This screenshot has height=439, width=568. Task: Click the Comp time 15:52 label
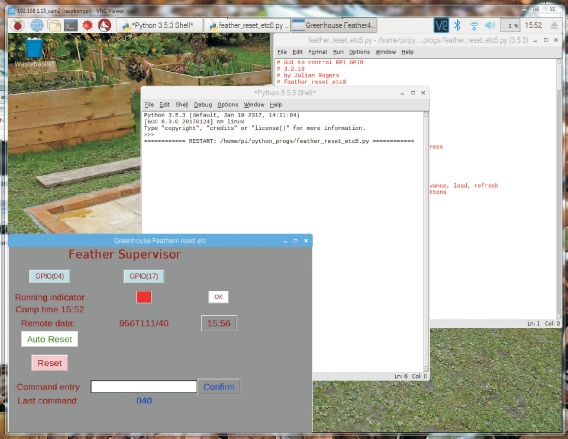click(x=50, y=310)
